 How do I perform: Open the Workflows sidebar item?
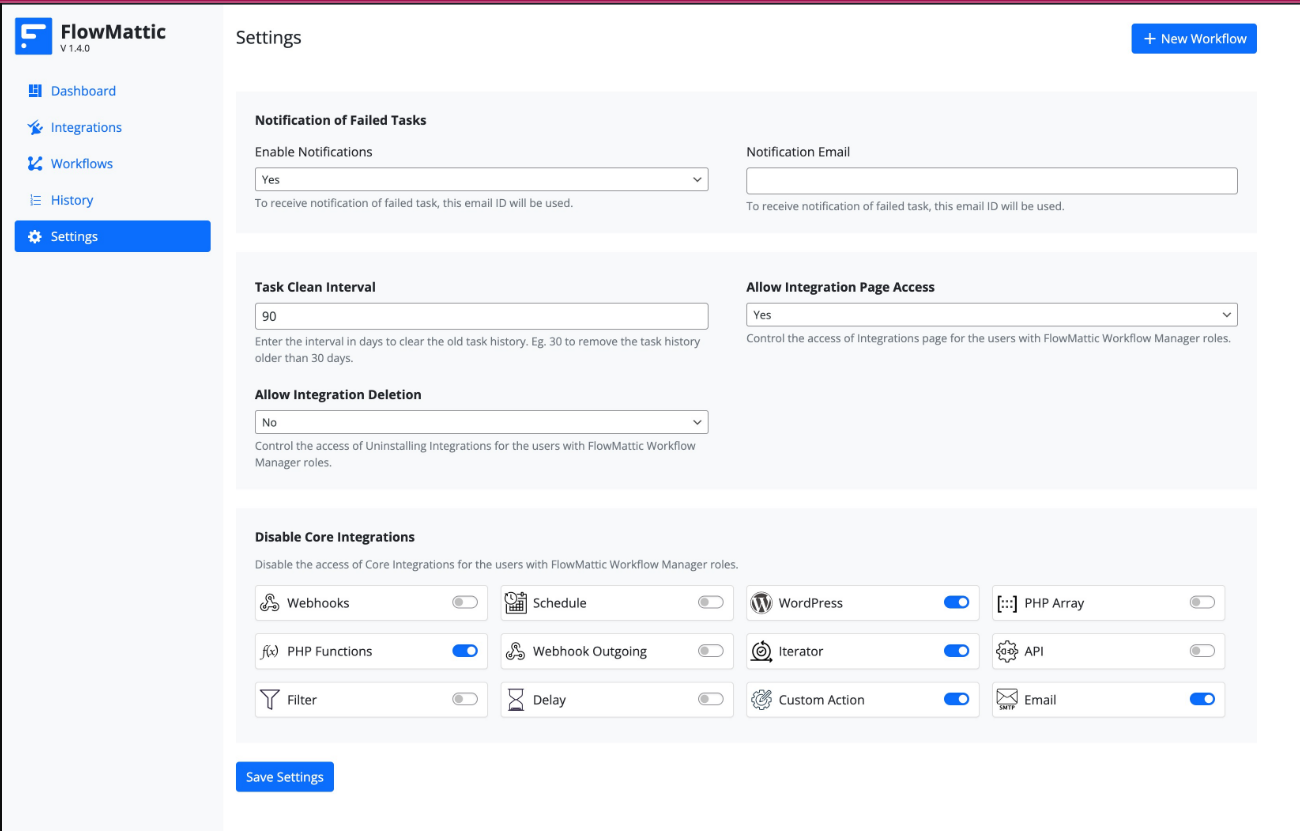coord(82,164)
